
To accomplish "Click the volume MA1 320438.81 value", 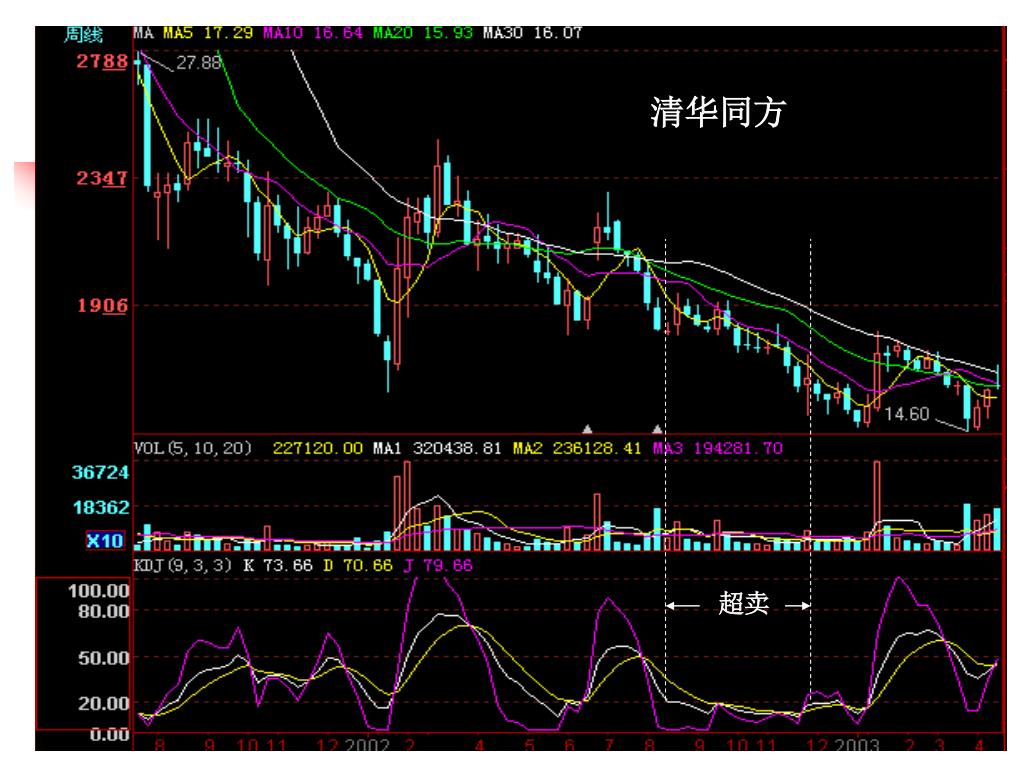I will click(x=437, y=448).
